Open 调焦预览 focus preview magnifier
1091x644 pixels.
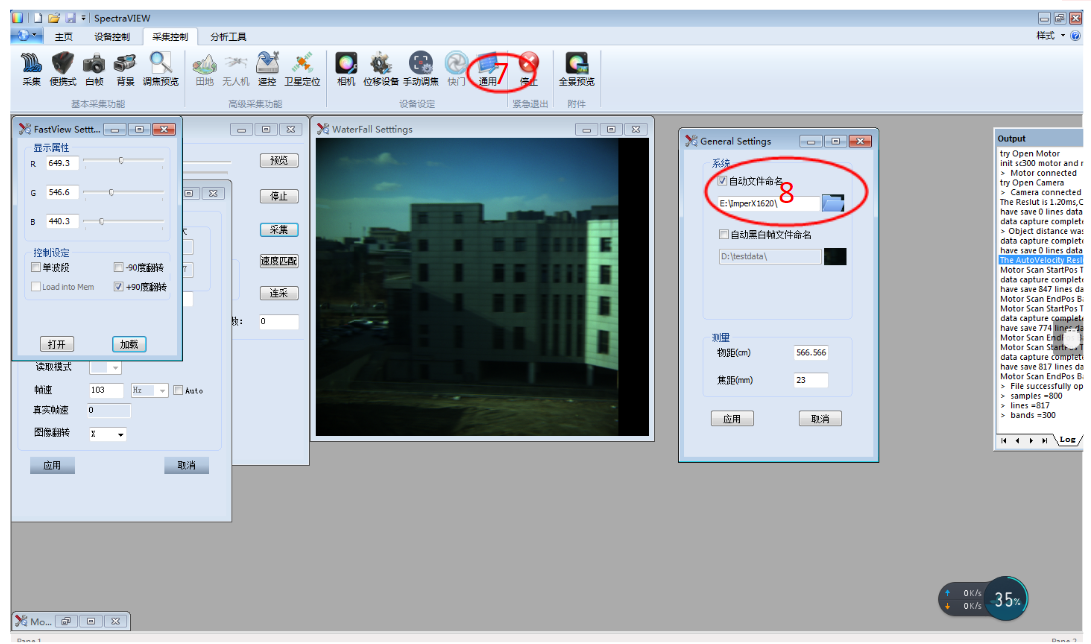click(160, 66)
